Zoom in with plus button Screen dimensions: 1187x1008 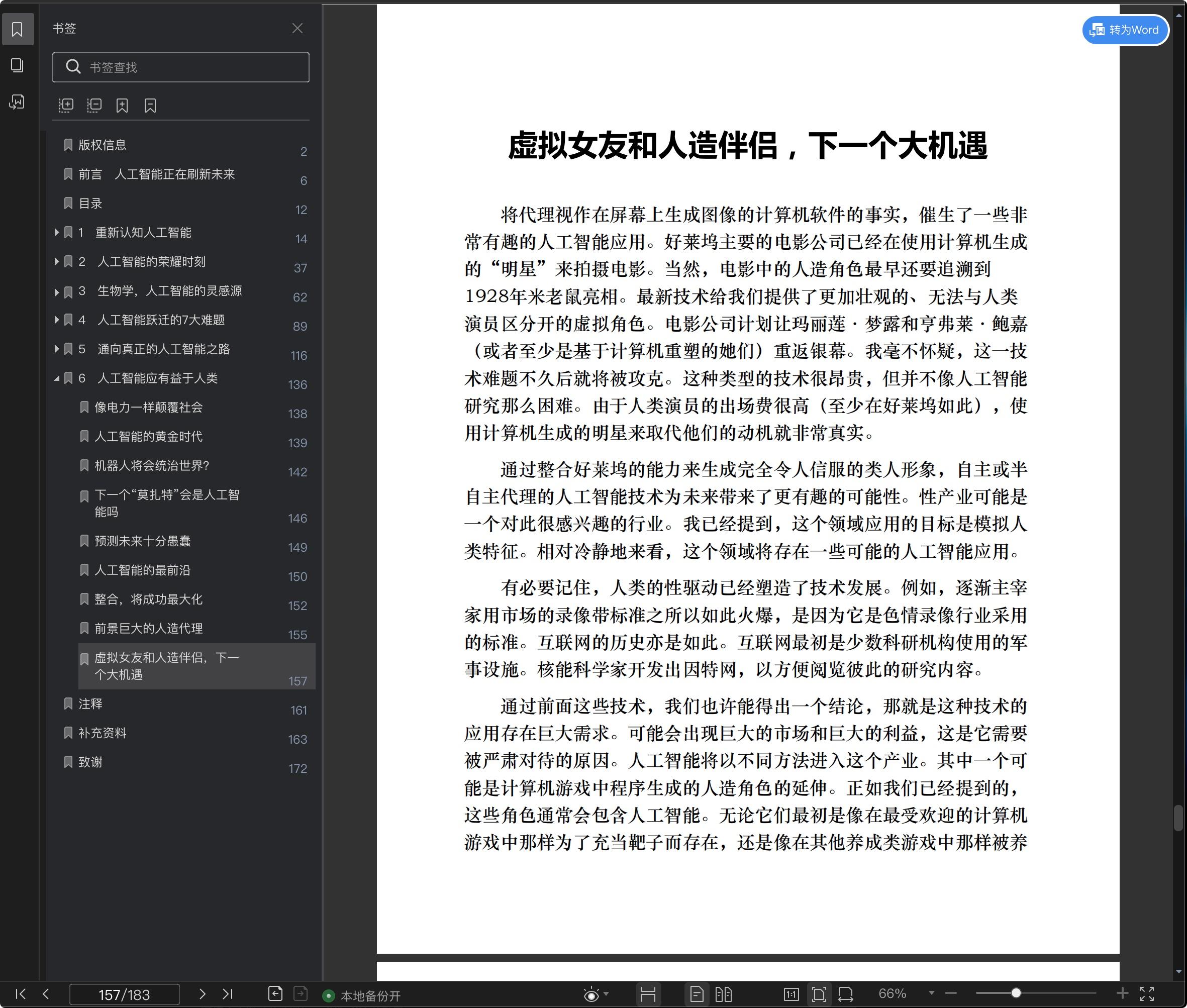tap(1122, 993)
